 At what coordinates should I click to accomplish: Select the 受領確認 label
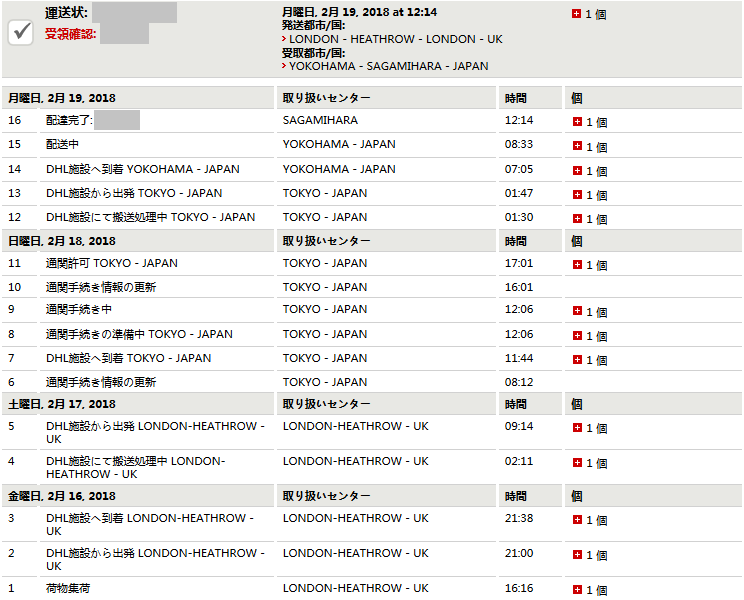[71, 34]
